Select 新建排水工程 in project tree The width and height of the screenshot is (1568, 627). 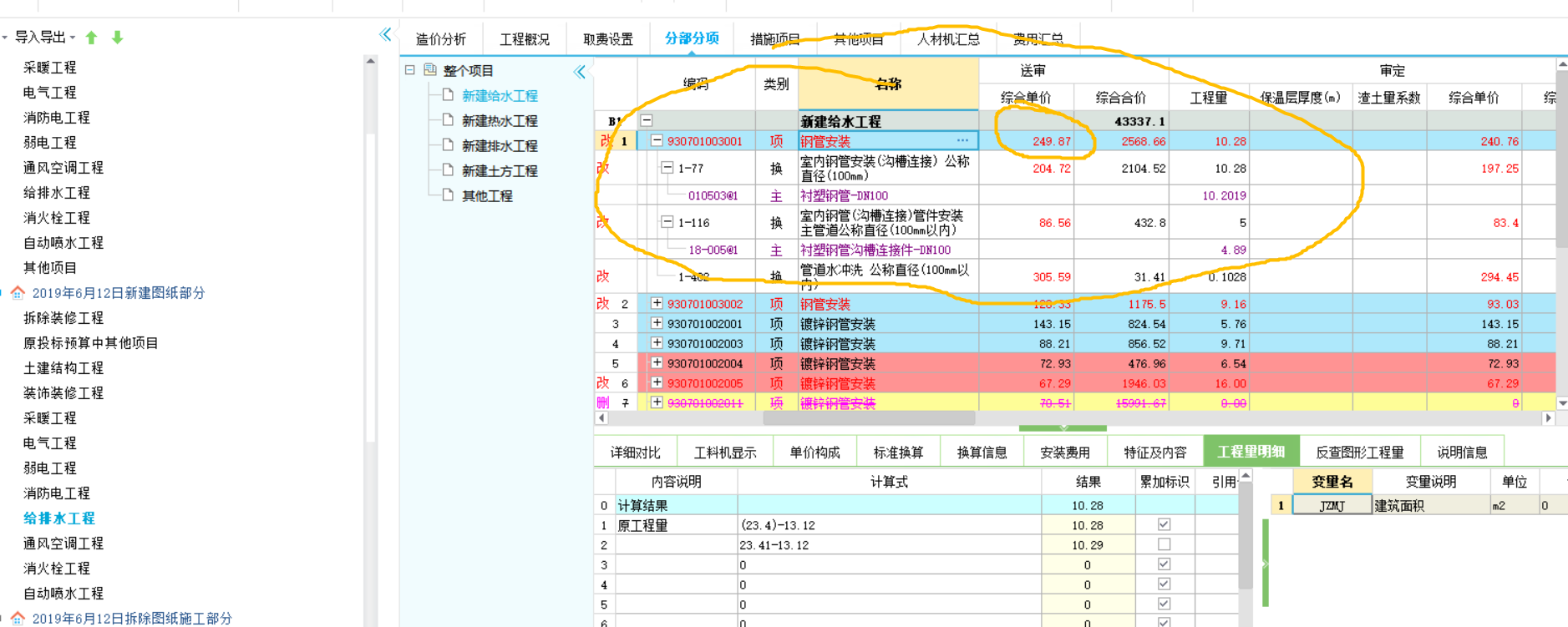point(500,146)
